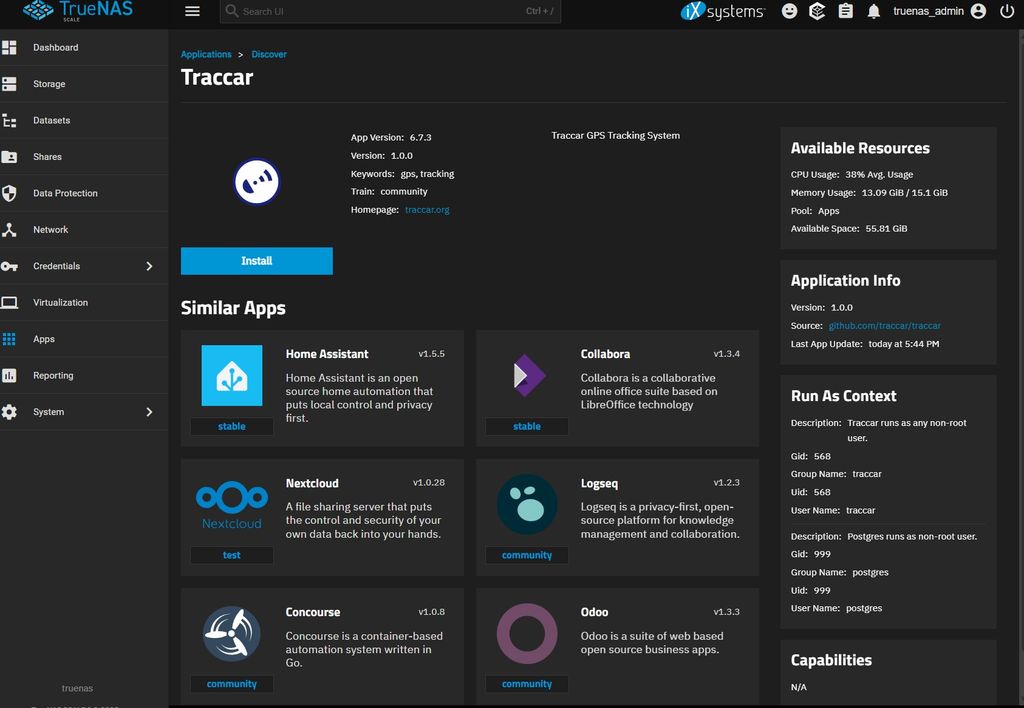Select the Reporting chart icon

(9, 376)
